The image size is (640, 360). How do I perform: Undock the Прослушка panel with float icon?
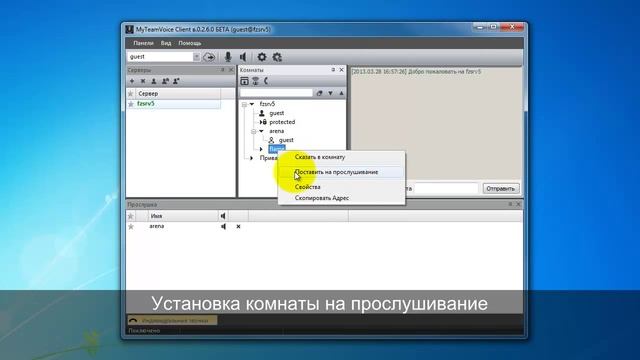click(510, 204)
